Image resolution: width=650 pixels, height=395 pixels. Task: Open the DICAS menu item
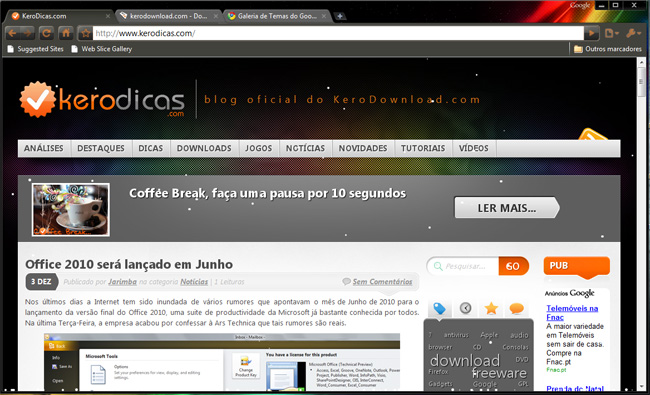coord(150,148)
